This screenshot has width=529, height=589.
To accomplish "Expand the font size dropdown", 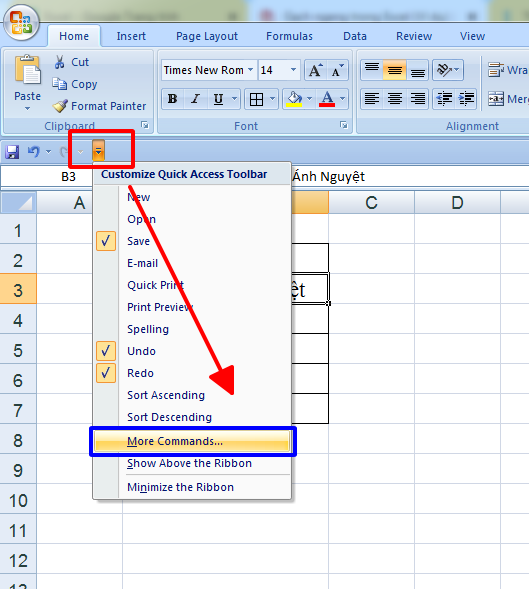I will coord(293,70).
